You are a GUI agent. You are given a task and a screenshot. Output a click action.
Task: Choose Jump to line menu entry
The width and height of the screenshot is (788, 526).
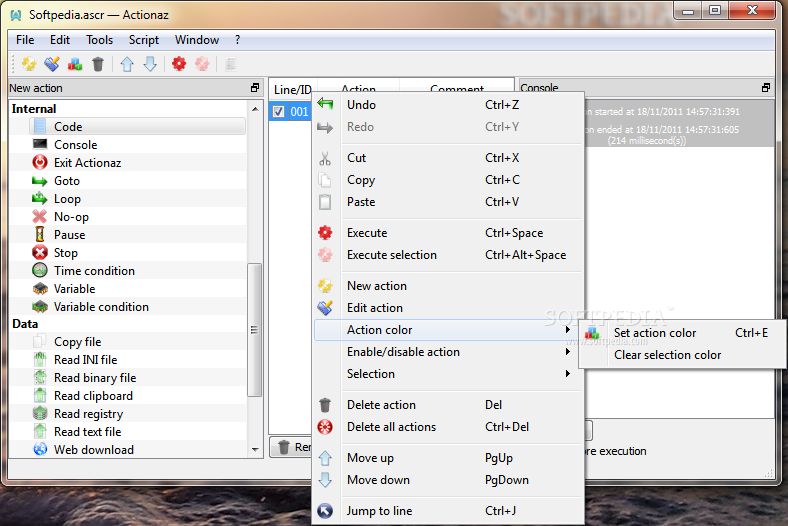point(447,511)
